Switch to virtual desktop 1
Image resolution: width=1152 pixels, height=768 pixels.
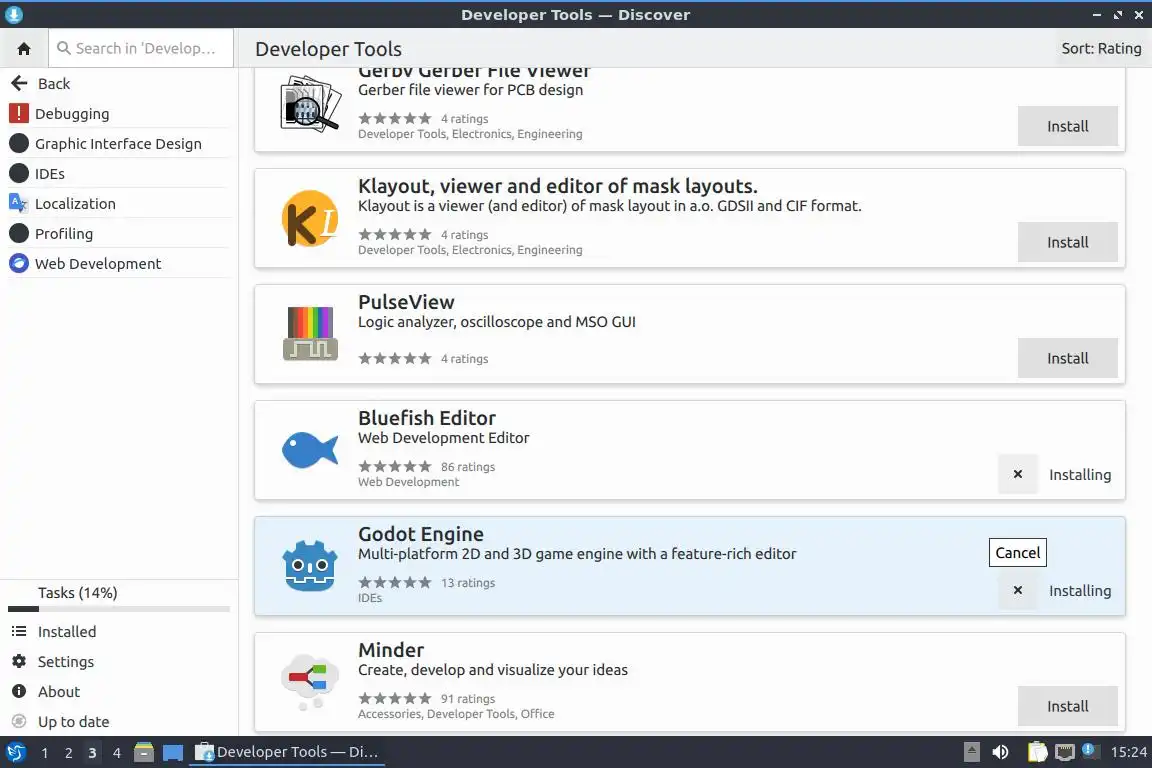pyautogui.click(x=45, y=753)
